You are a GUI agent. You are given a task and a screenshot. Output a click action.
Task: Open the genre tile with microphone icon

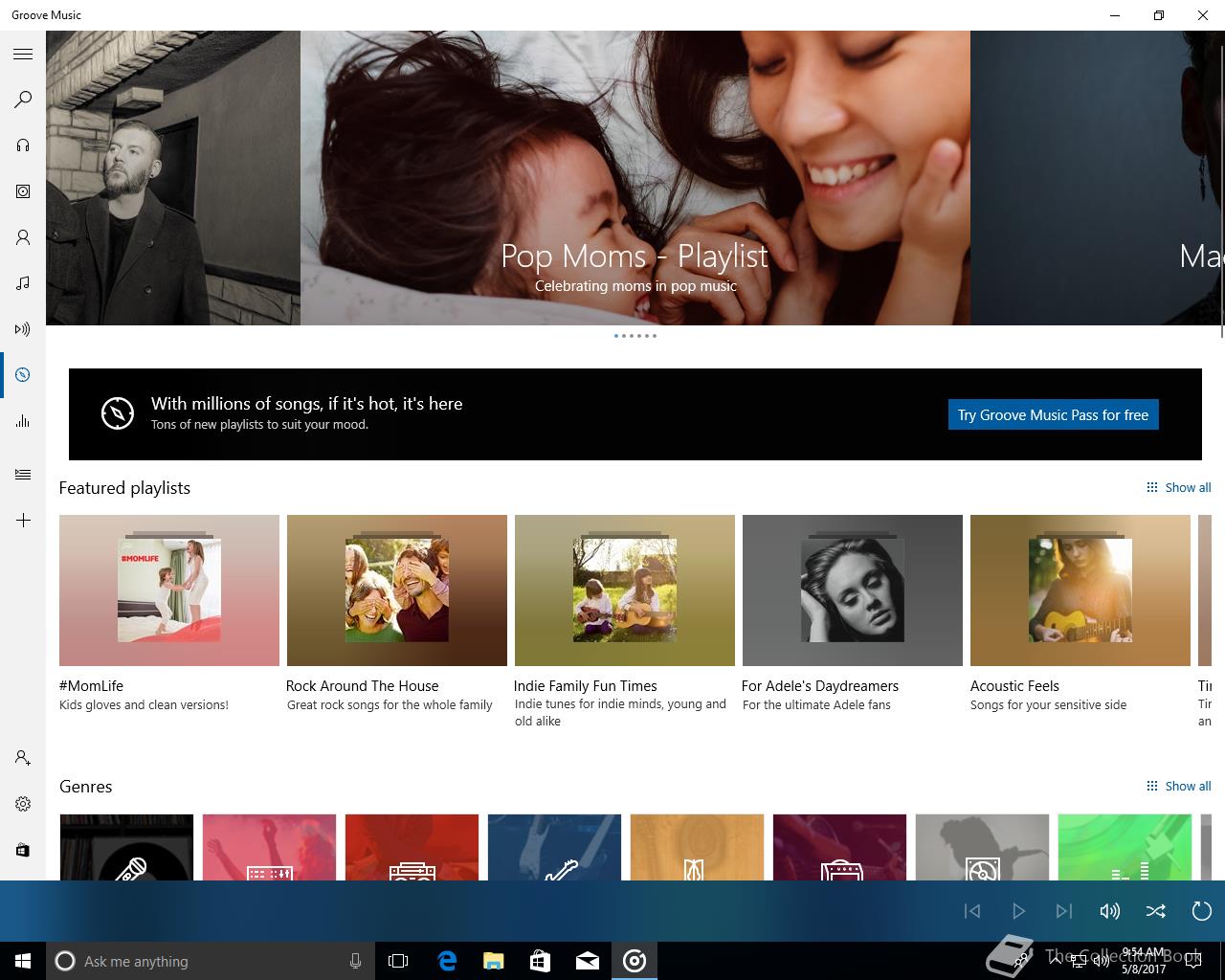126,847
